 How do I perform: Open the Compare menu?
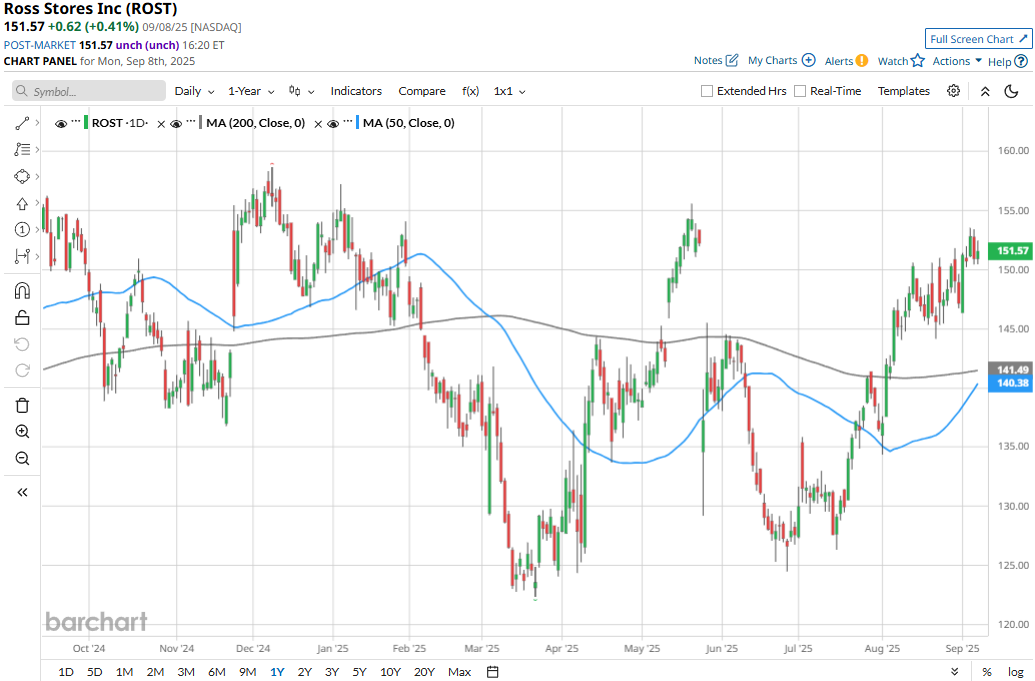422,91
